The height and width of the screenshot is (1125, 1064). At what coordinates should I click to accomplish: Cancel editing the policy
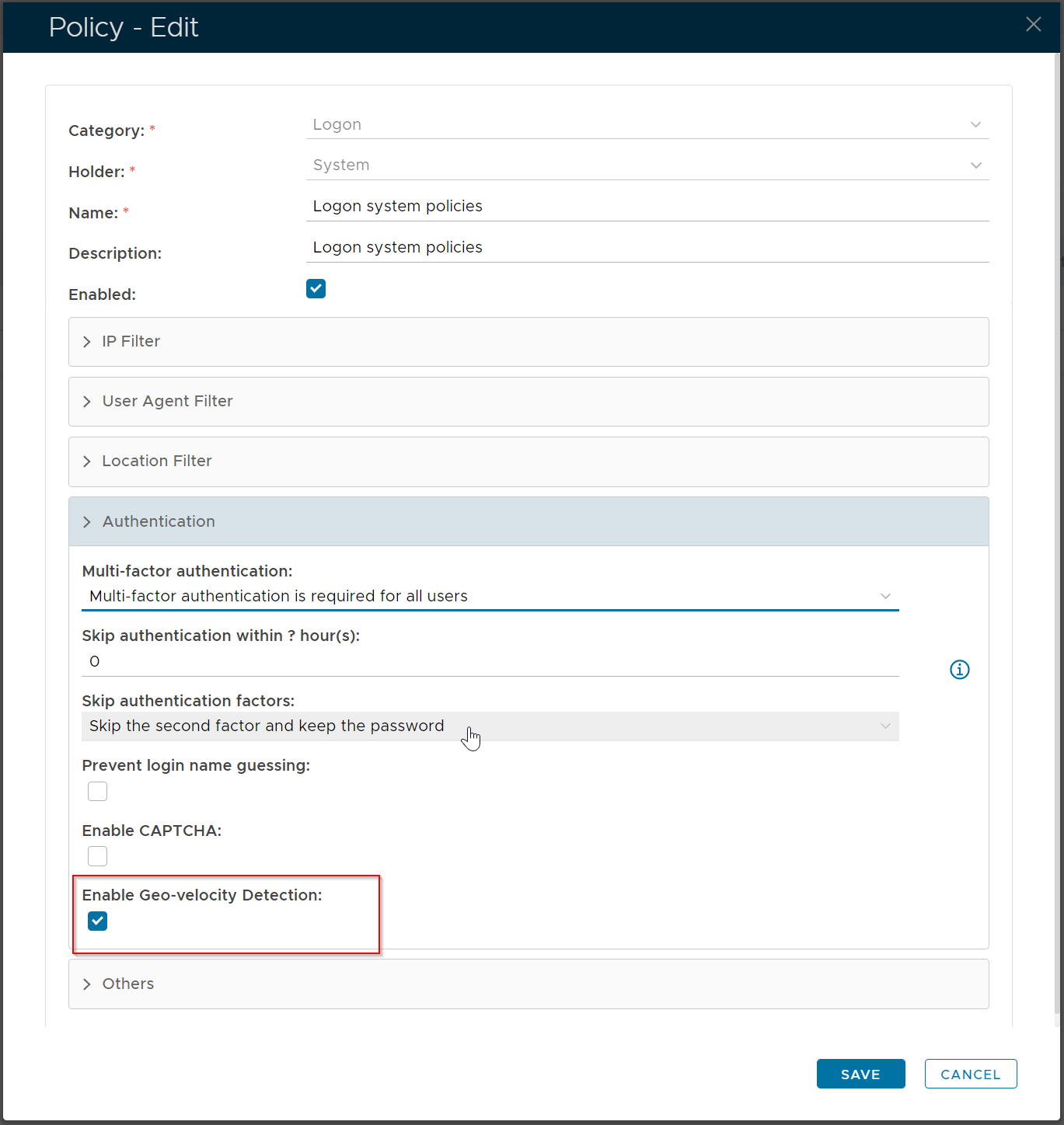click(x=970, y=1074)
